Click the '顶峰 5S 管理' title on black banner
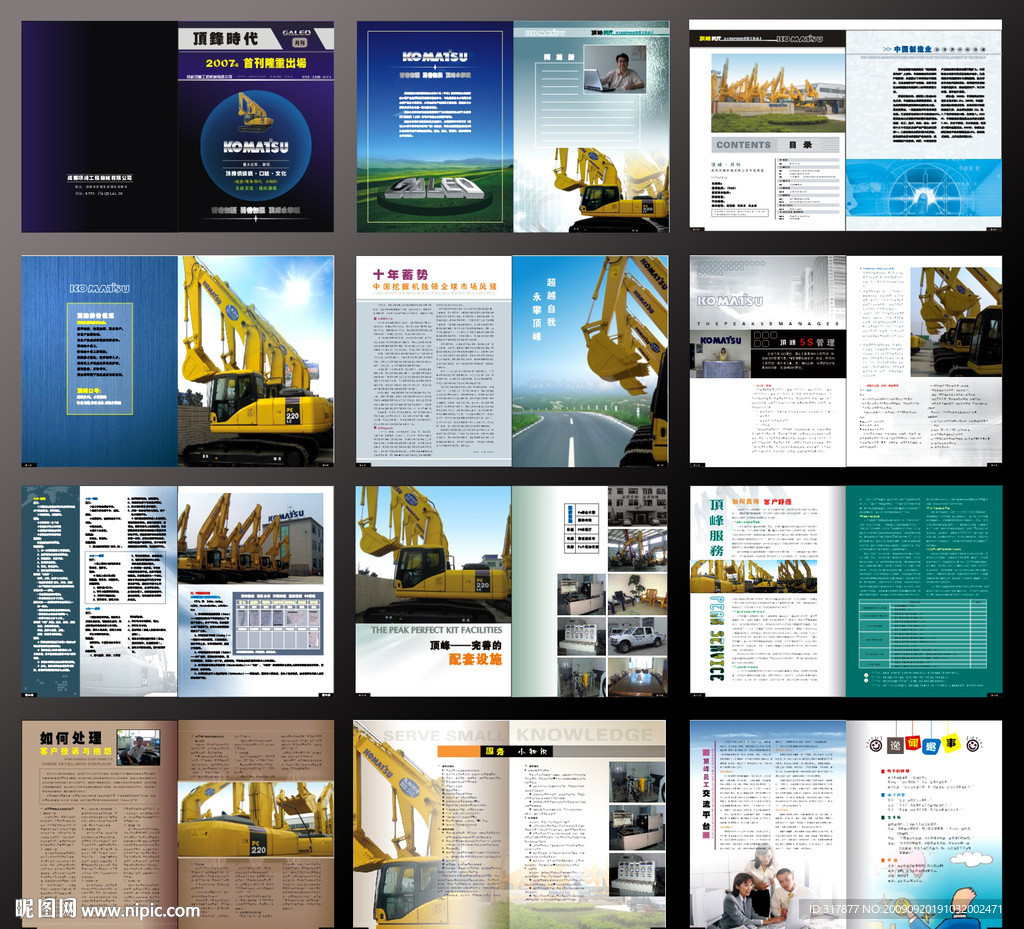 click(807, 342)
